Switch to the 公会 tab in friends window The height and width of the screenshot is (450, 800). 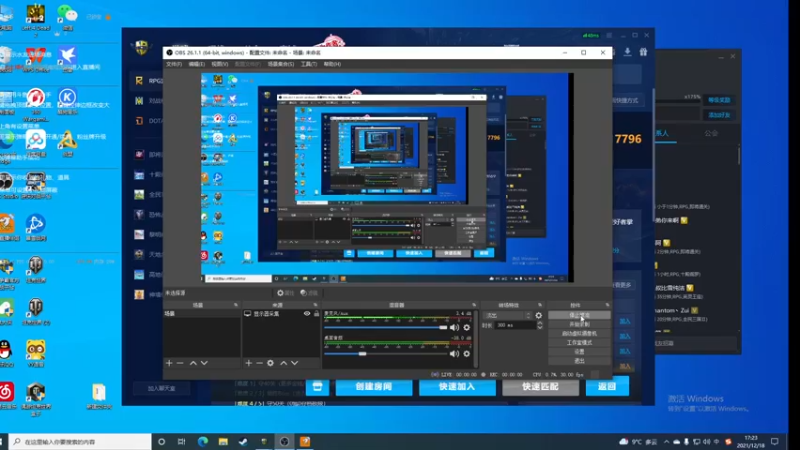(x=711, y=133)
